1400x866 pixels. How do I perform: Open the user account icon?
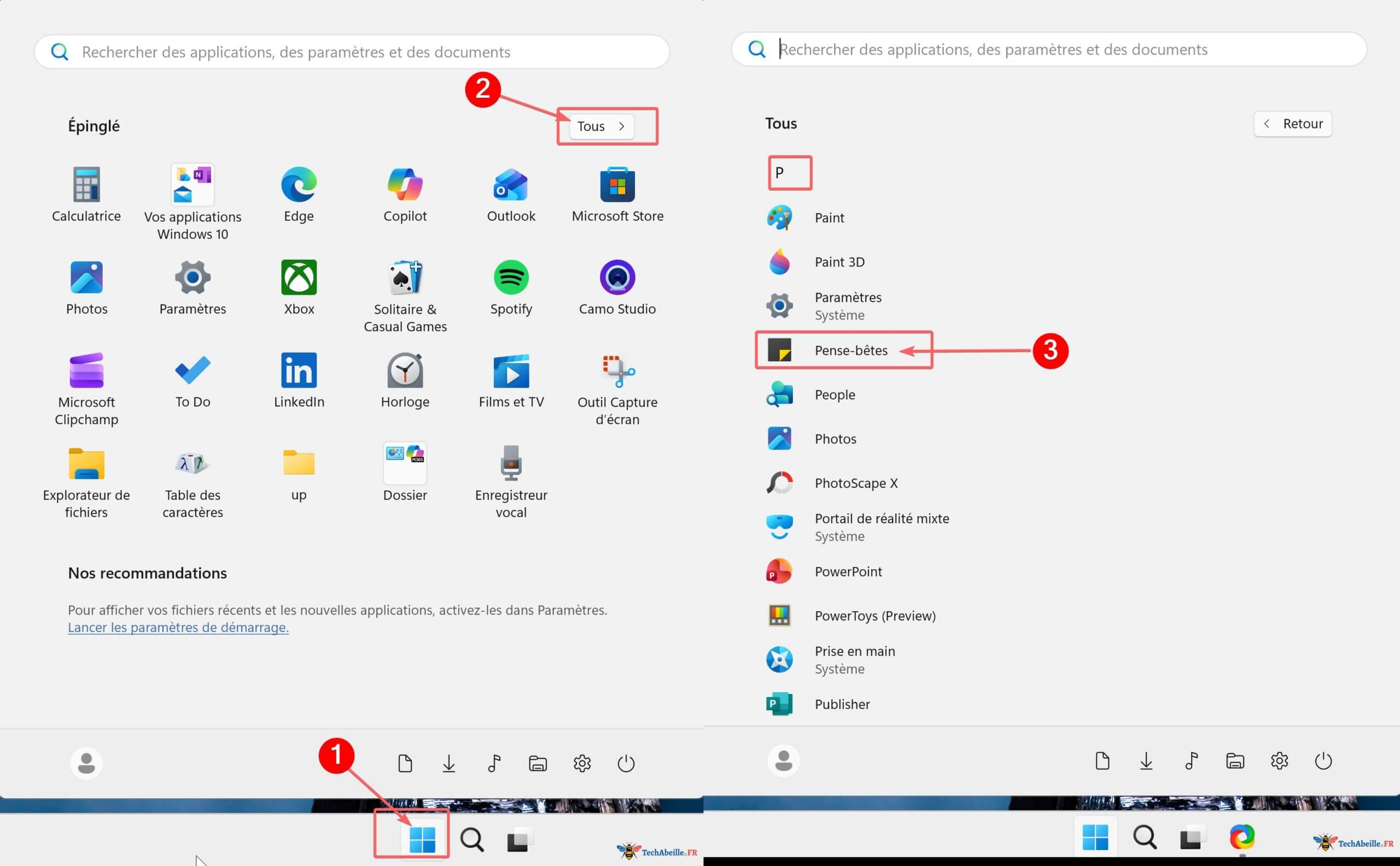pyautogui.click(x=86, y=763)
